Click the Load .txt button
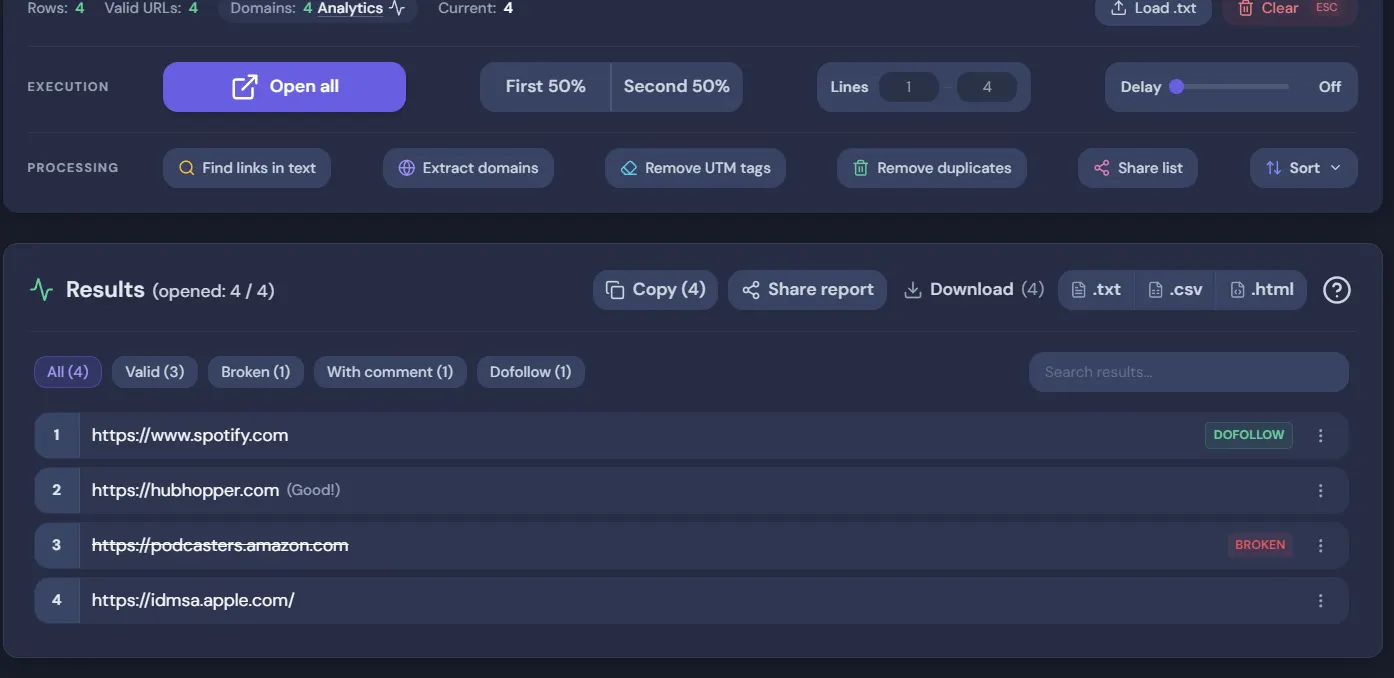This screenshot has height=678, width=1394. [1154, 8]
